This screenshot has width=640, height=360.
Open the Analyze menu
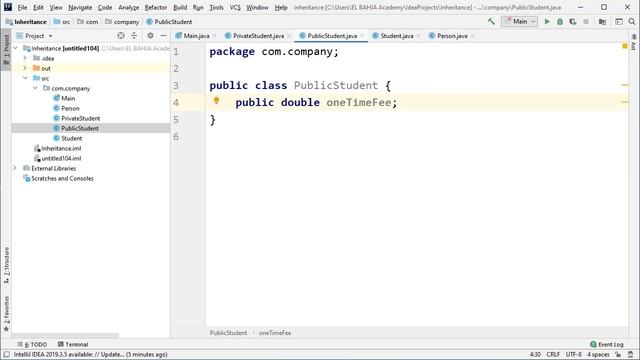click(129, 7)
